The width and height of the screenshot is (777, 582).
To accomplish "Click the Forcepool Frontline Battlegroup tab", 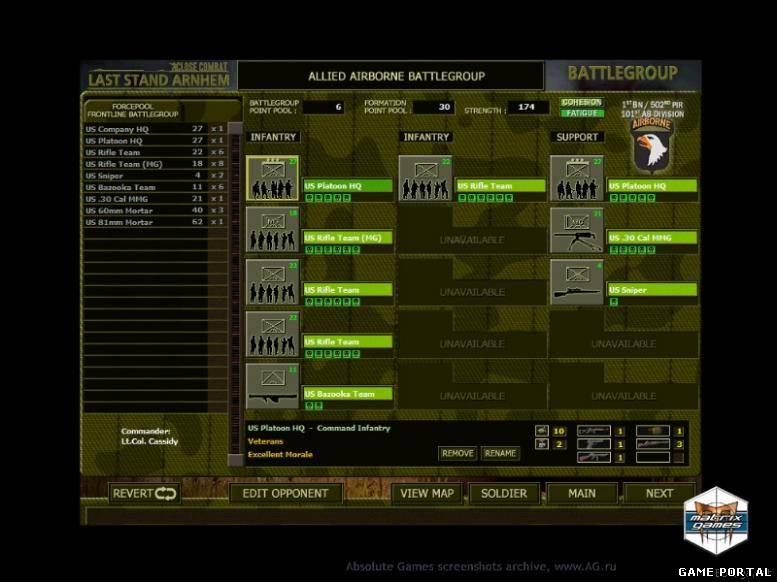I will point(133,110).
